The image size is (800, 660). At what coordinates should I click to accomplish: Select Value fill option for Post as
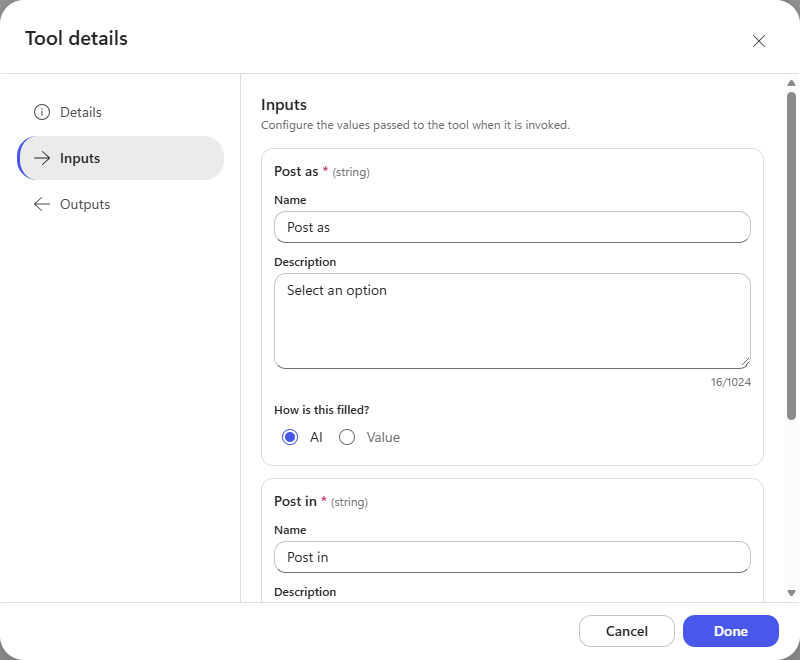pos(347,437)
